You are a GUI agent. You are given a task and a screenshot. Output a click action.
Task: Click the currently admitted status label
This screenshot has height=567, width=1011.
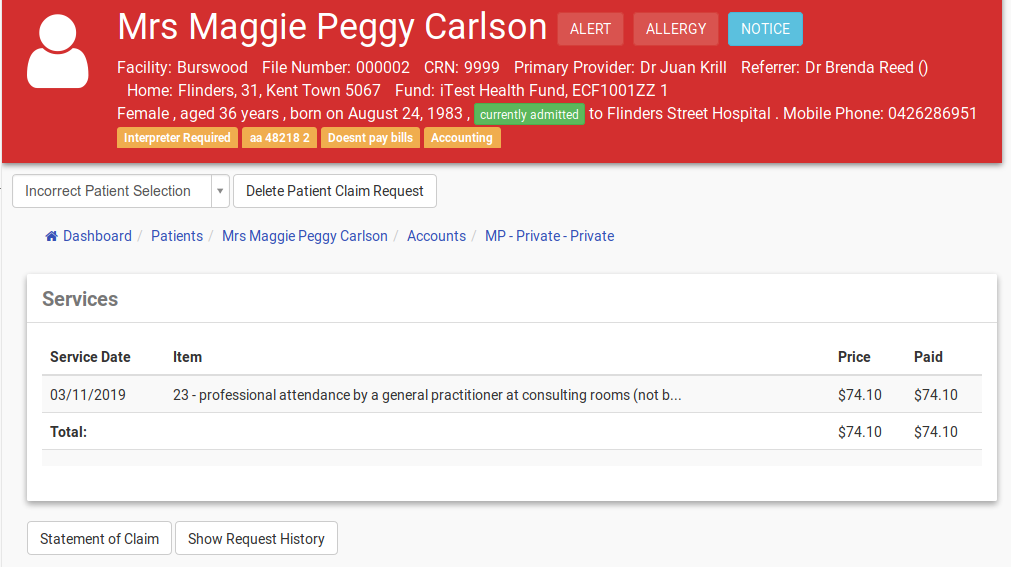529,114
